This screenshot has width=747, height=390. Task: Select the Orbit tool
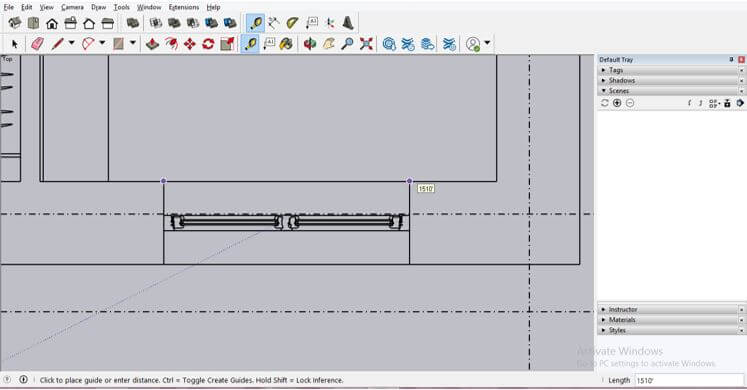310,44
